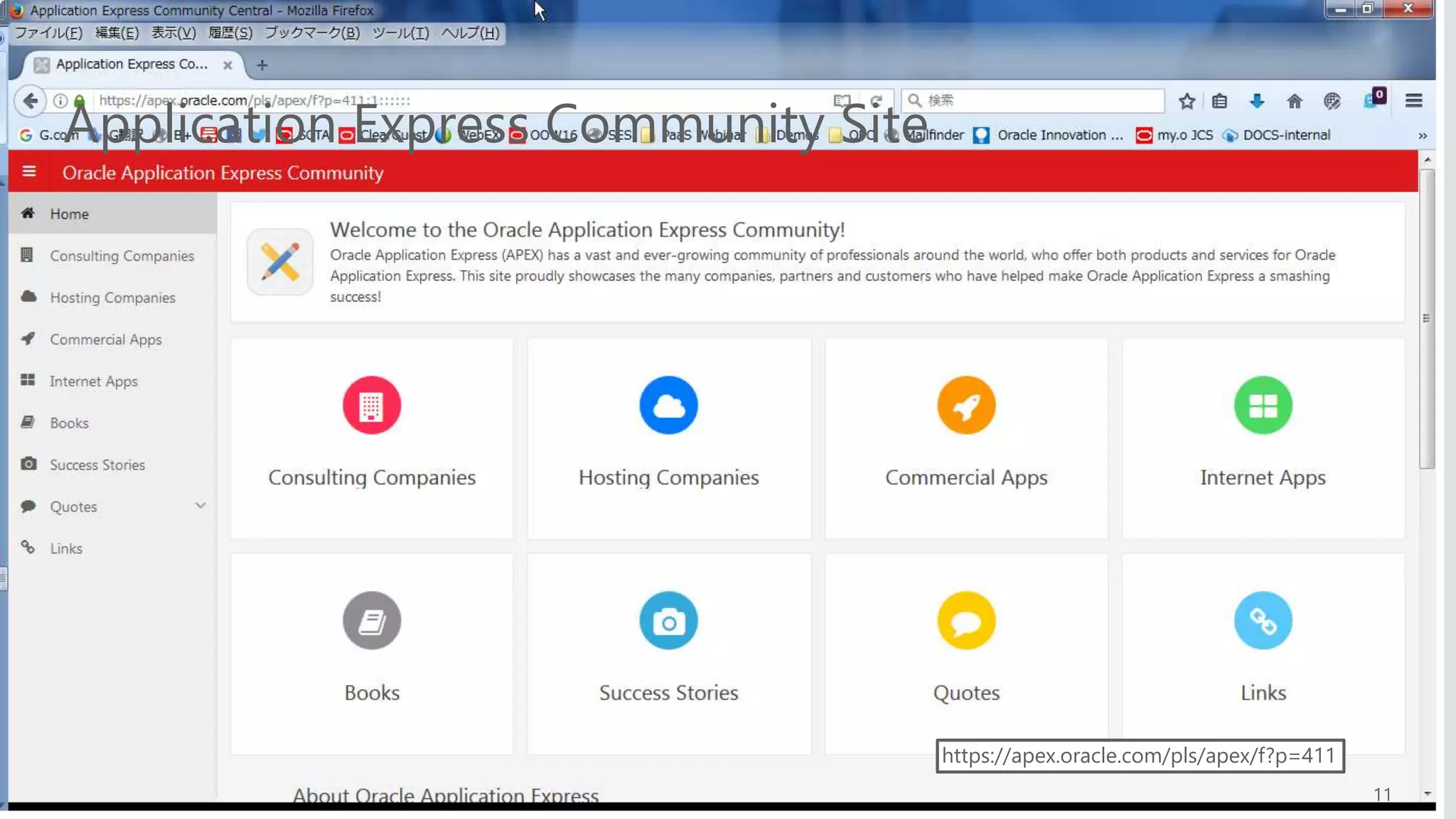The image size is (1456, 819).
Task: Click the vertical page scrollbar thumb
Action: (1427, 319)
